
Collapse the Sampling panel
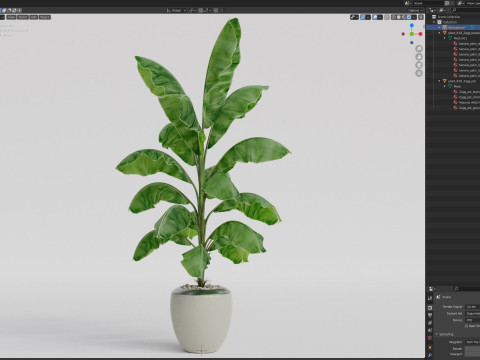pyautogui.click(x=436, y=334)
